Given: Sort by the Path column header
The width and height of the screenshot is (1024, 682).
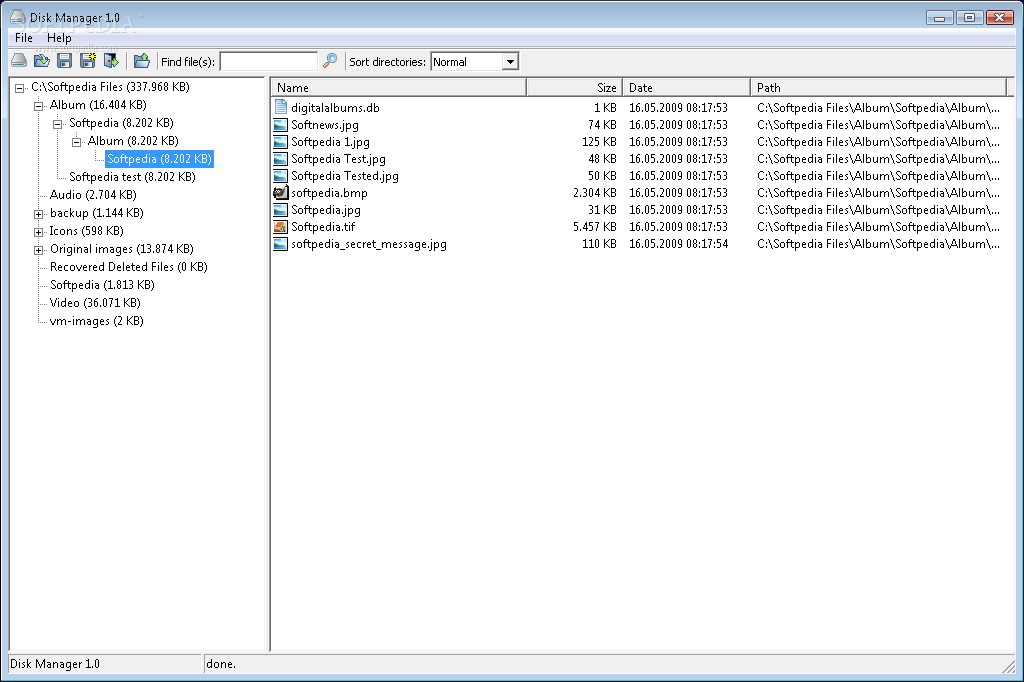Looking at the screenshot, I should 879,87.
